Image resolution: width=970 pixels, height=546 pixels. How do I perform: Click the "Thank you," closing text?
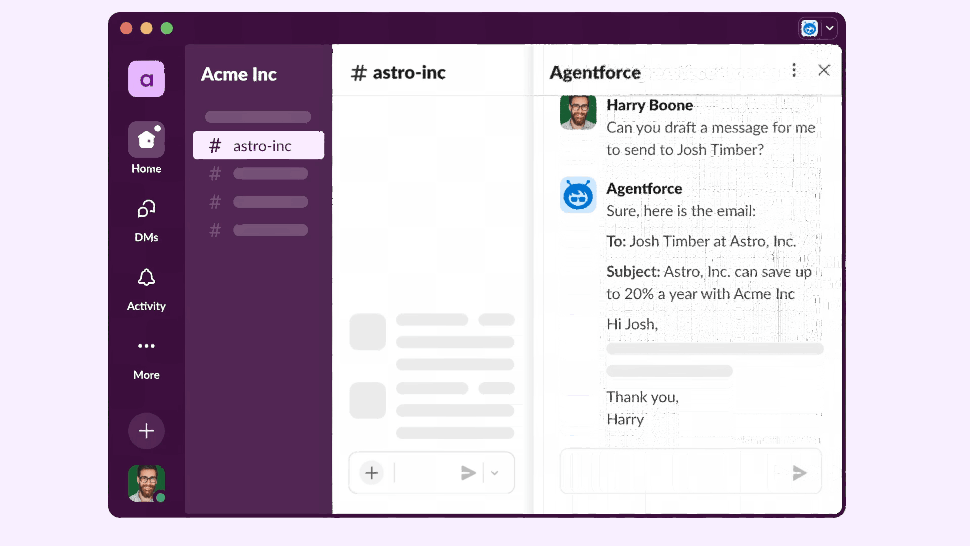coord(642,397)
